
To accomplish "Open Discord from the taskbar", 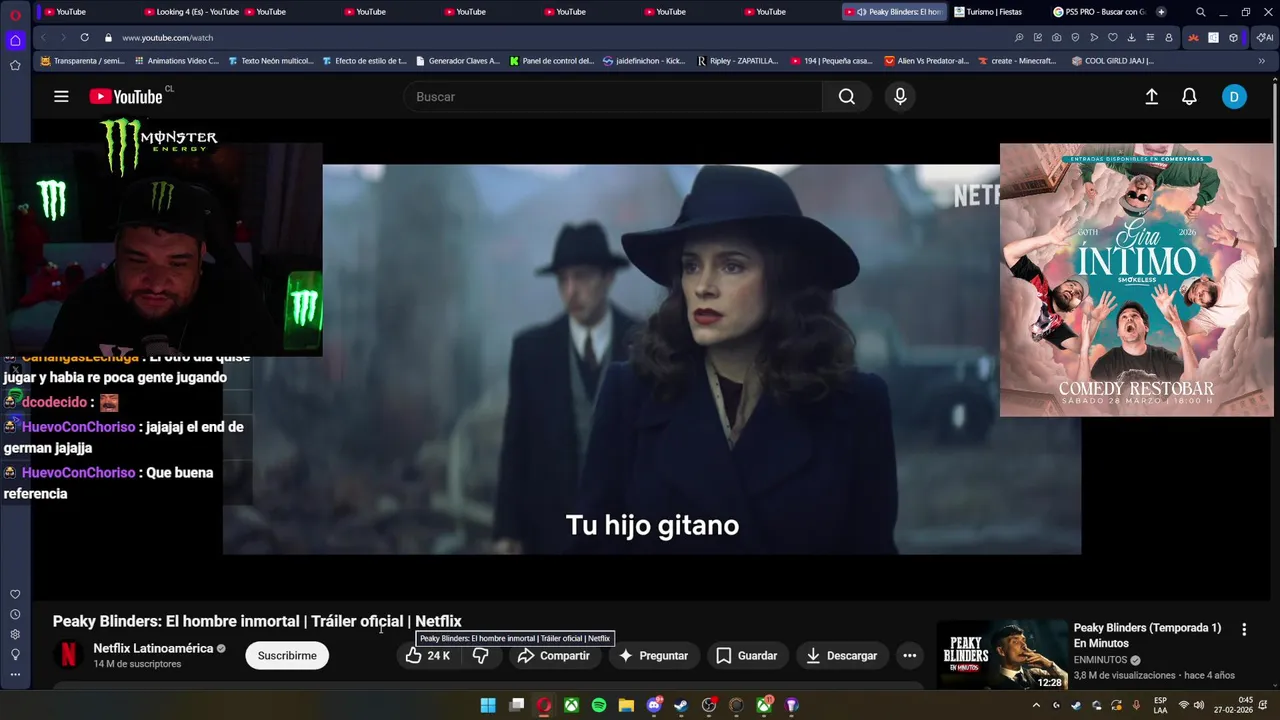I will [654, 705].
